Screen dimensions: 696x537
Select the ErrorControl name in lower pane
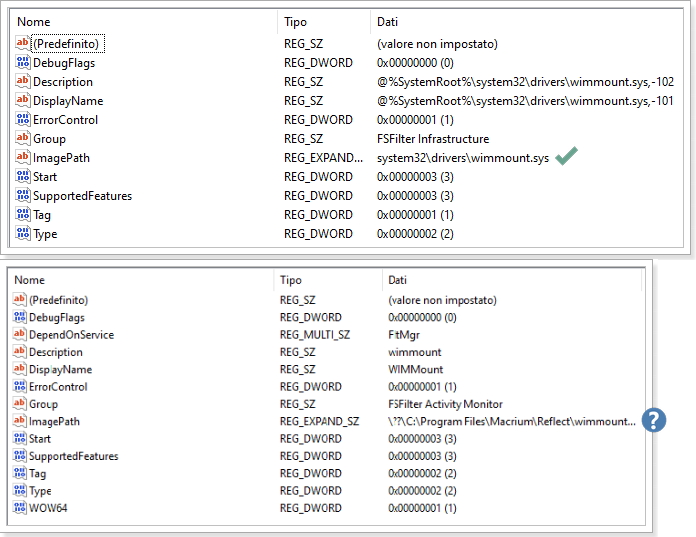point(58,387)
